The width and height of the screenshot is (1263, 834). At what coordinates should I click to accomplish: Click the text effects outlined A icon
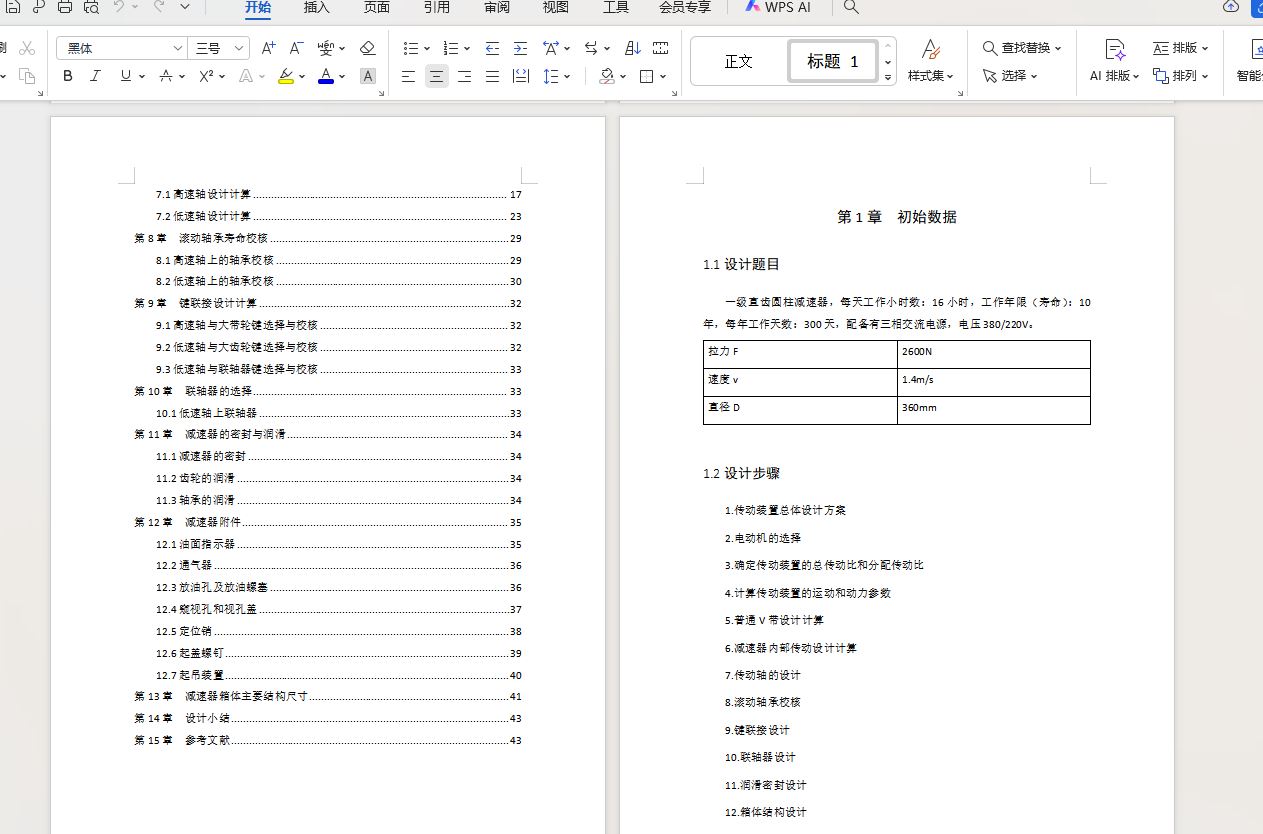(x=246, y=76)
